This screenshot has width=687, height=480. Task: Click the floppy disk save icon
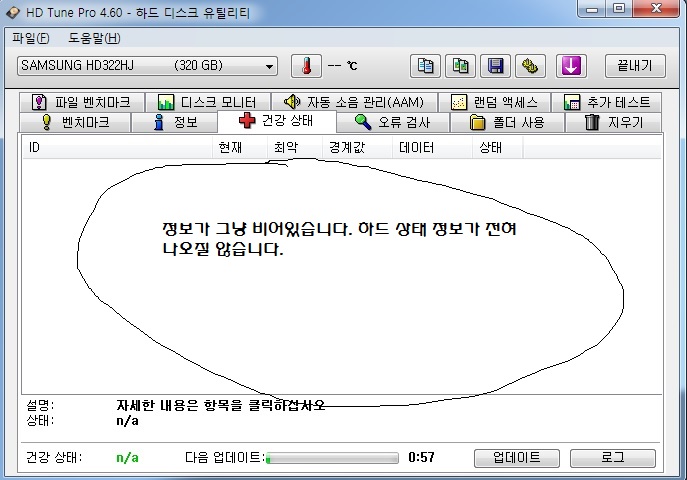(495, 66)
